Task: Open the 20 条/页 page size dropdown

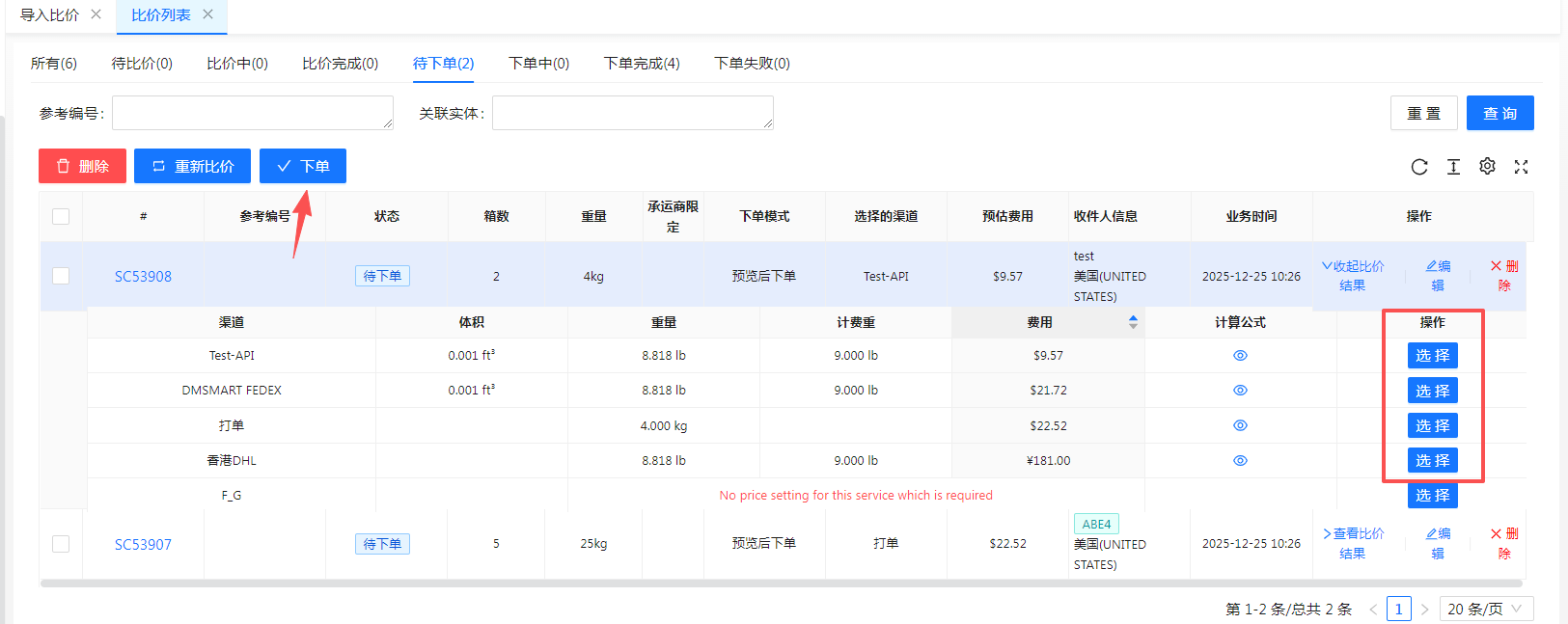Action: click(x=1485, y=609)
